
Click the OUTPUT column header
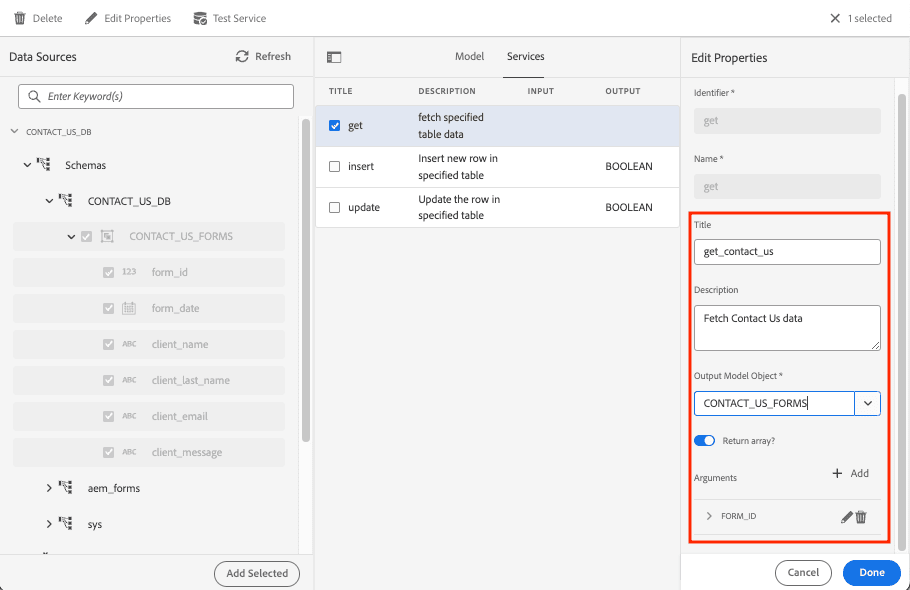pyautogui.click(x=623, y=91)
